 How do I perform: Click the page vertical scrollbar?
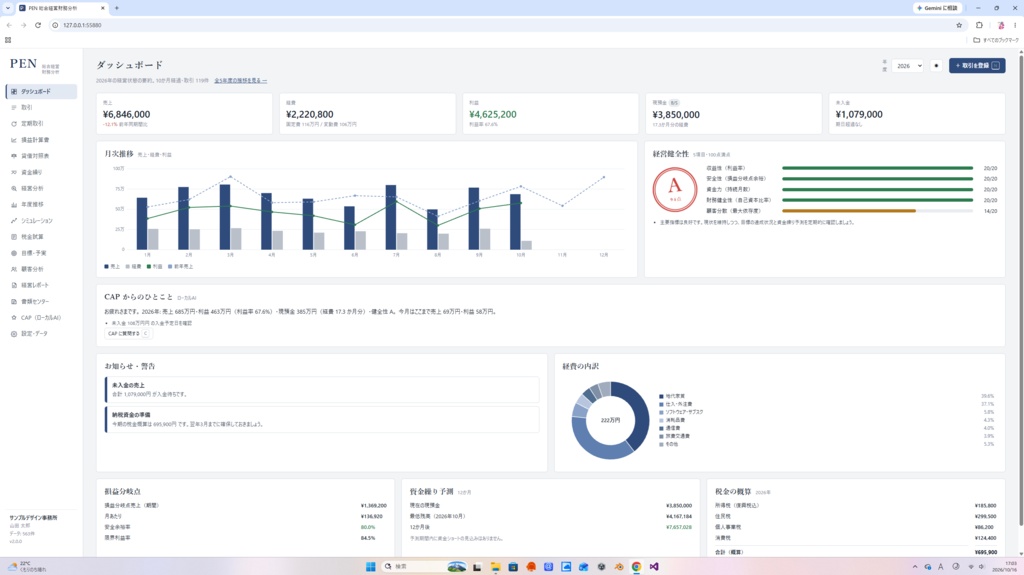tap(1020, 301)
